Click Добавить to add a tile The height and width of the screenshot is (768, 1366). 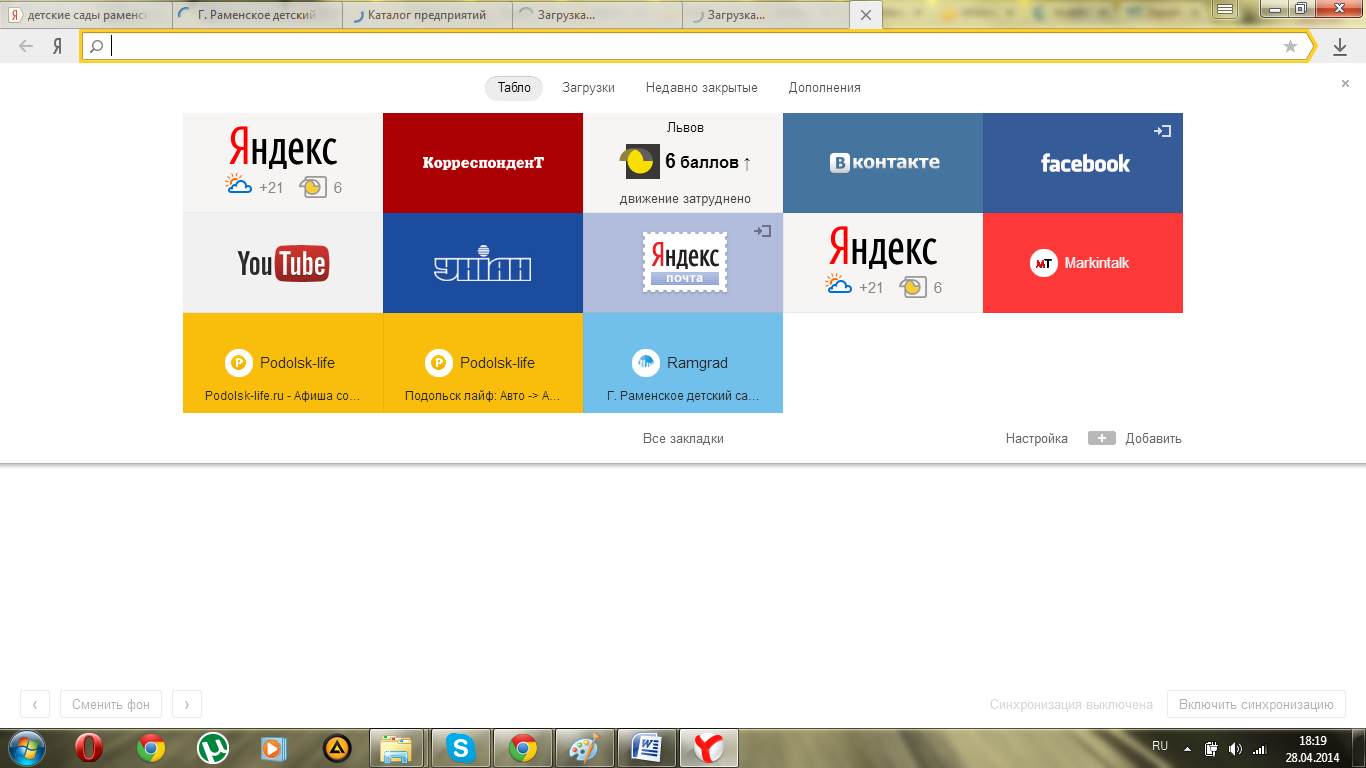click(x=1154, y=439)
